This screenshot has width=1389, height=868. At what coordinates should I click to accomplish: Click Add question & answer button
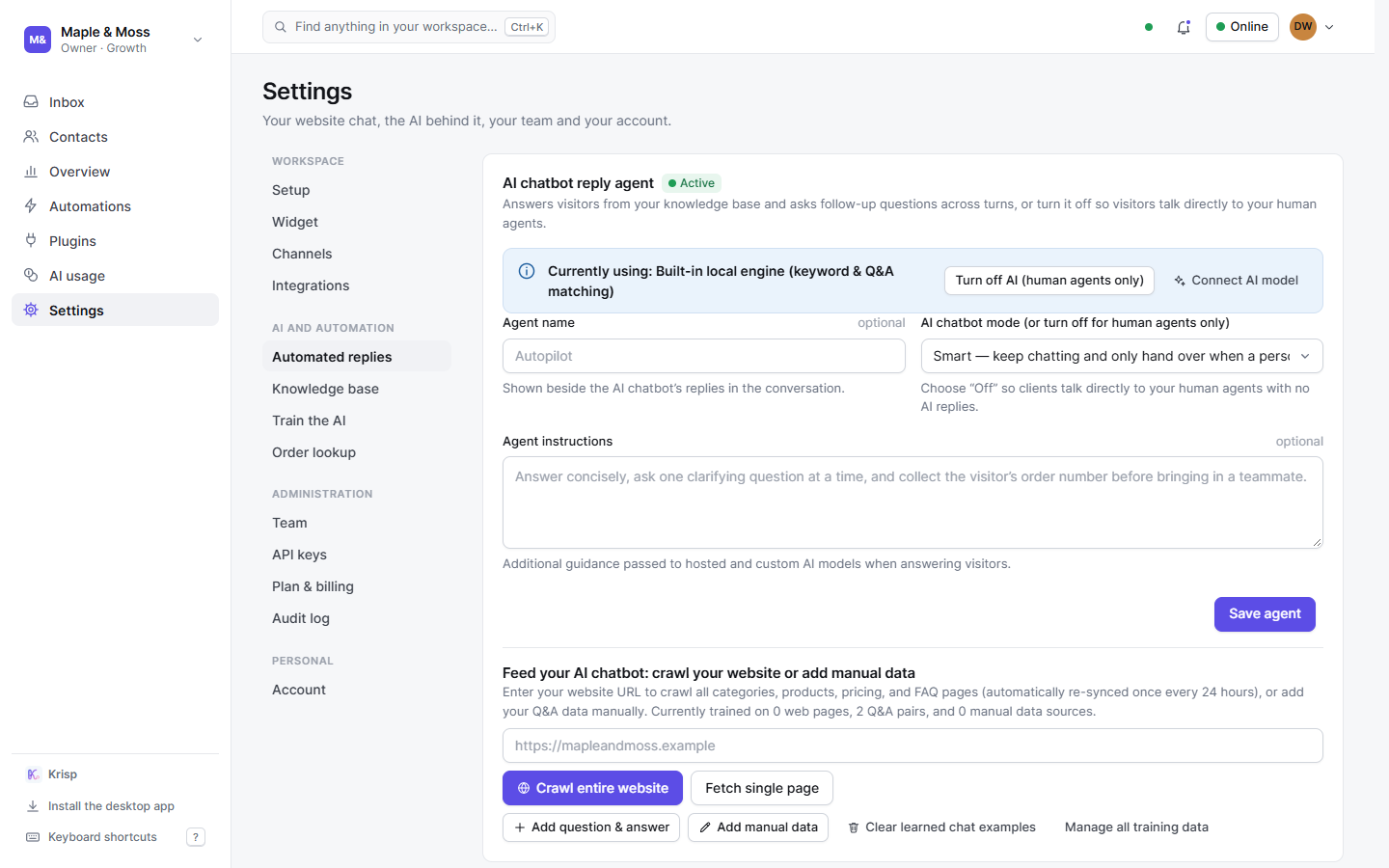coord(591,827)
